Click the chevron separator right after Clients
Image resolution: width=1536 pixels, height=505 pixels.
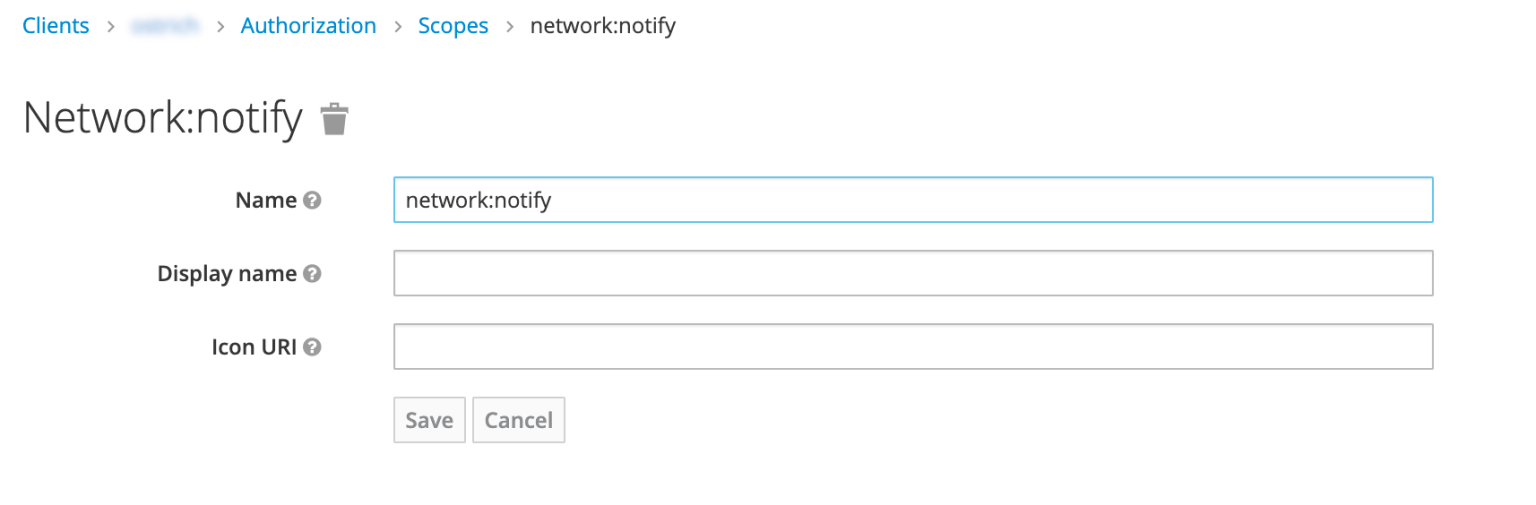(110, 26)
